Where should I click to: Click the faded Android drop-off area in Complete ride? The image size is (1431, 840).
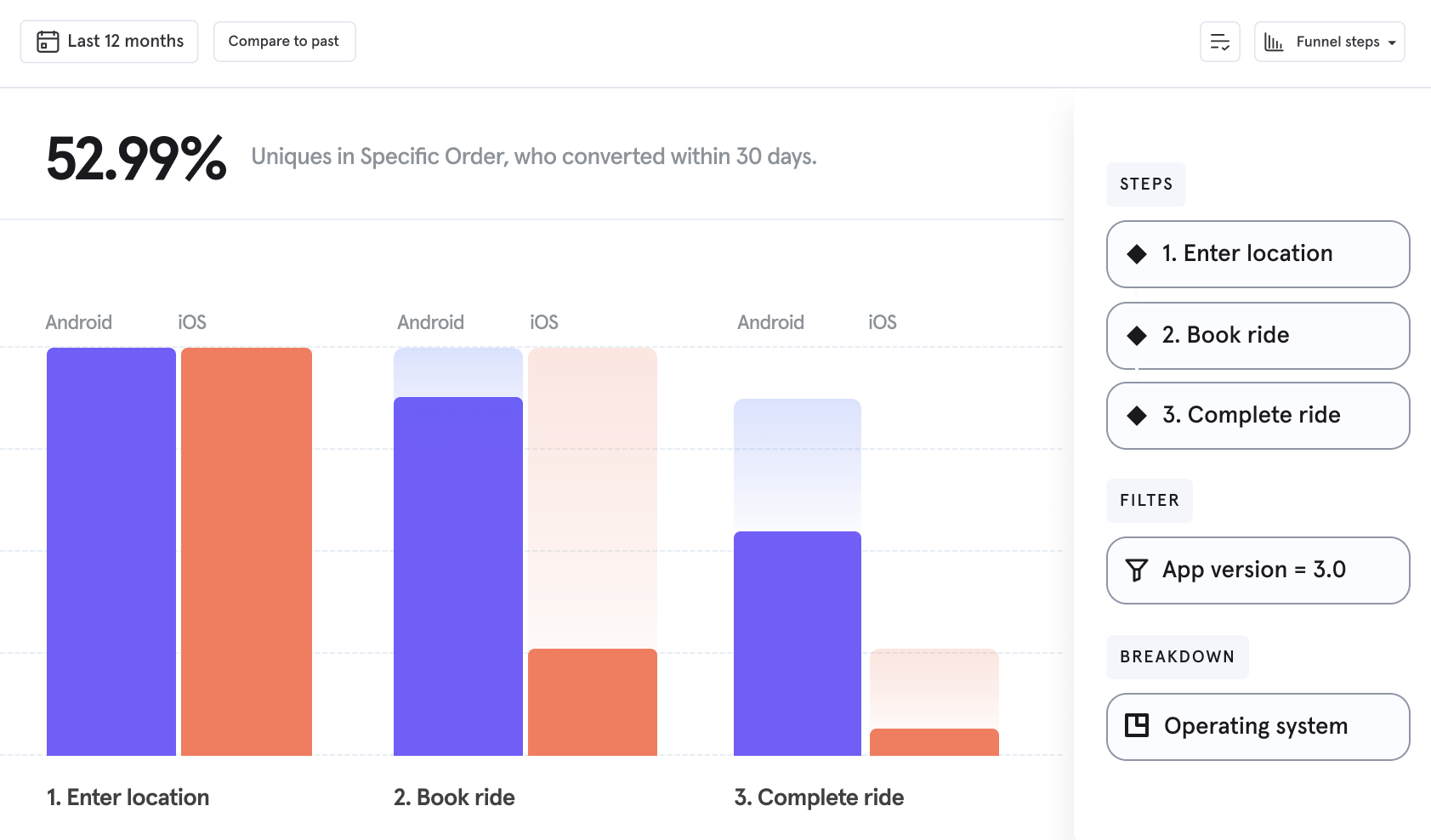(x=798, y=465)
